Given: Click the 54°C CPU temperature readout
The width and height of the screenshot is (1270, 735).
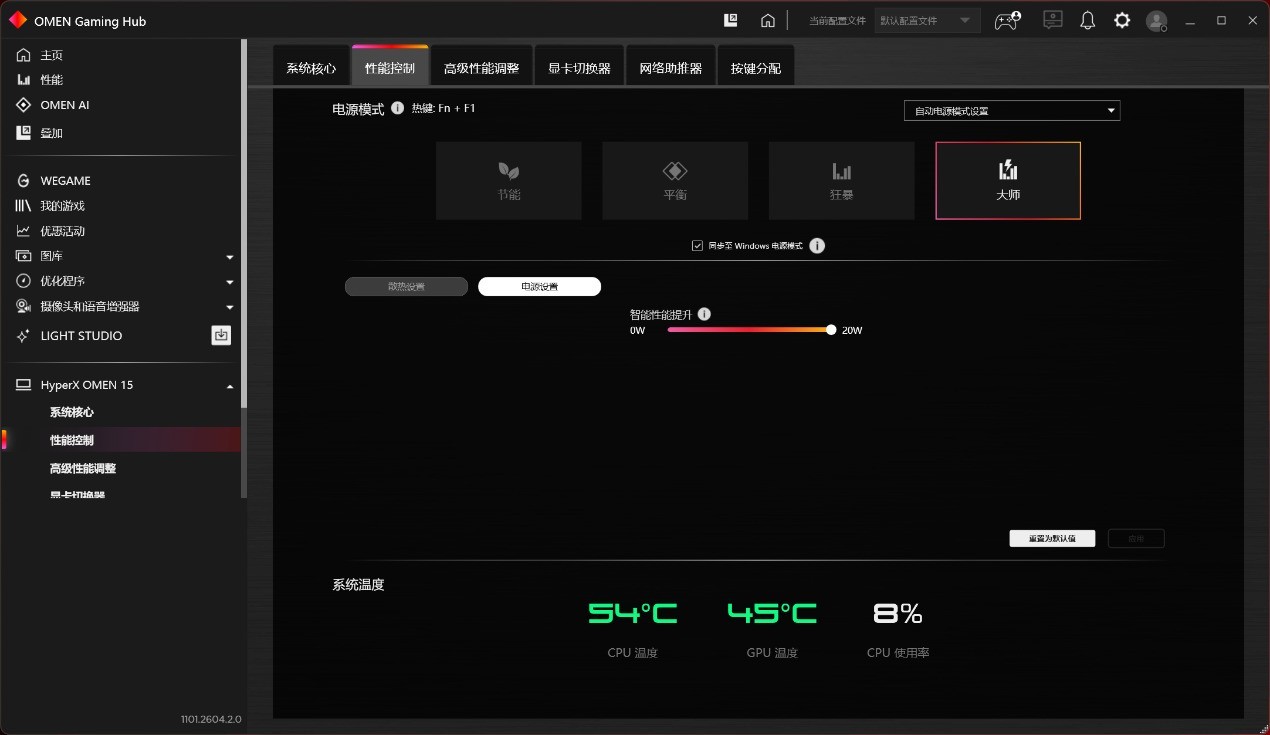Looking at the screenshot, I should pos(632,613).
